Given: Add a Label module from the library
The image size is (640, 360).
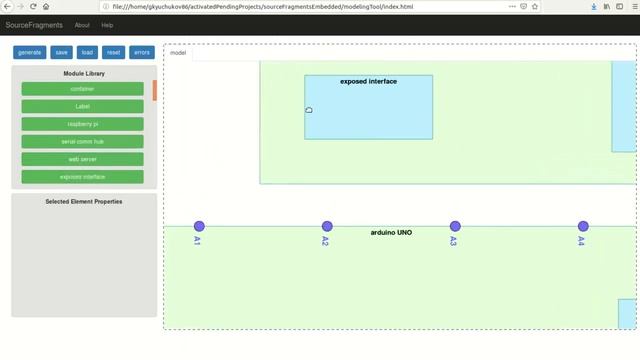Looking at the screenshot, I should (82, 107).
